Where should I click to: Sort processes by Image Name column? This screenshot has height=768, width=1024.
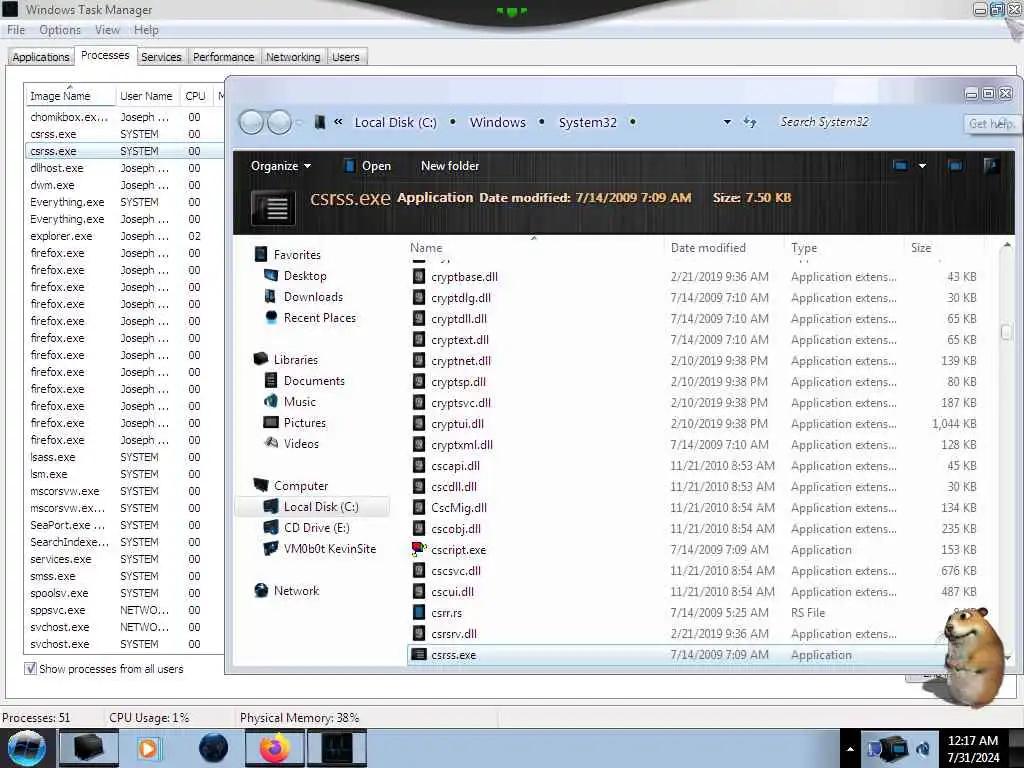click(70, 95)
